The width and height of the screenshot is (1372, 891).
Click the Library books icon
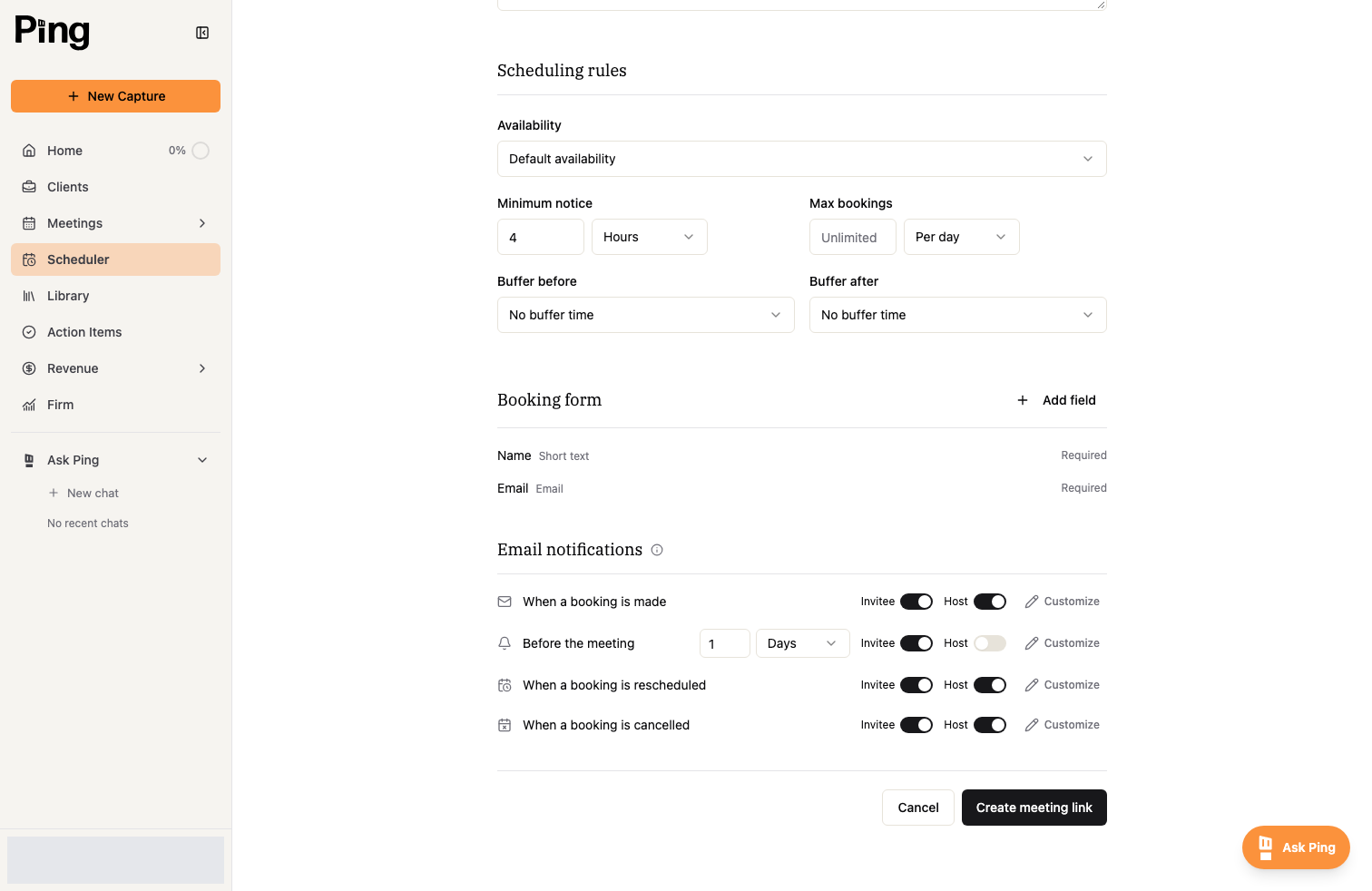[x=29, y=296]
